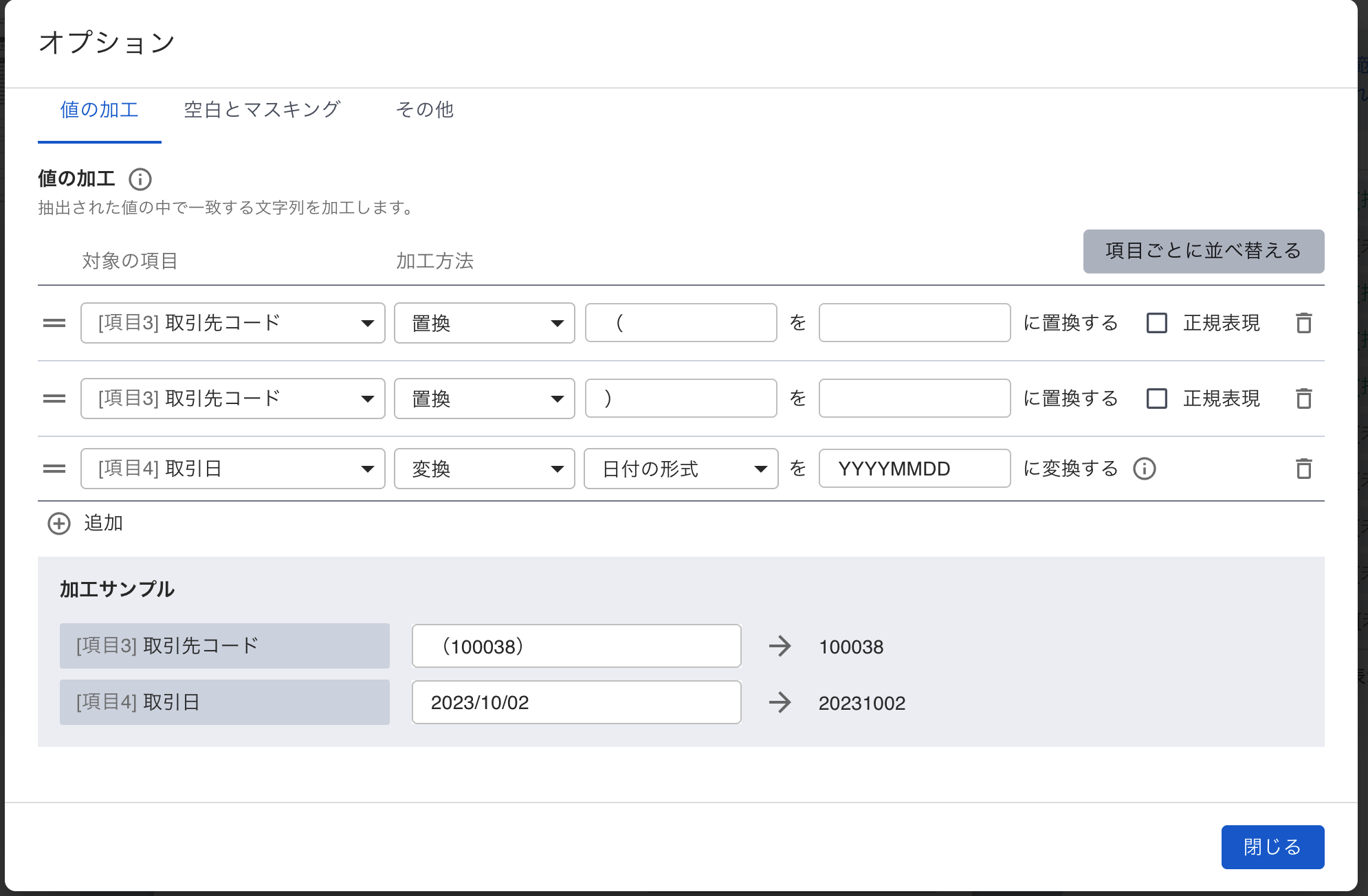This screenshot has width=1368, height=896.
Task: Enable 正規表現 checkbox in first row
Action: coord(1157,323)
